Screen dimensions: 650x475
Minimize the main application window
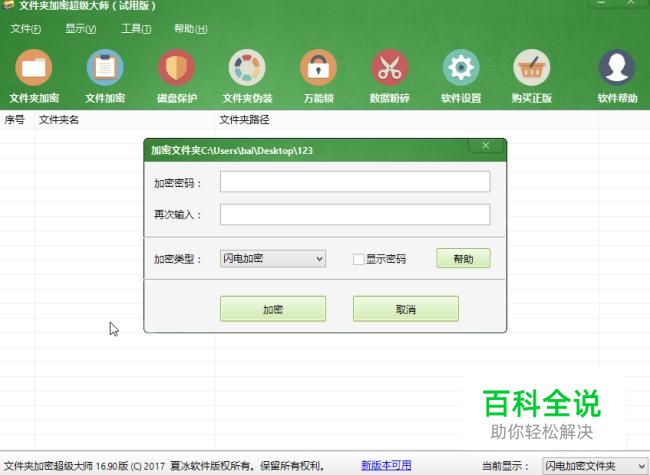click(x=601, y=2)
